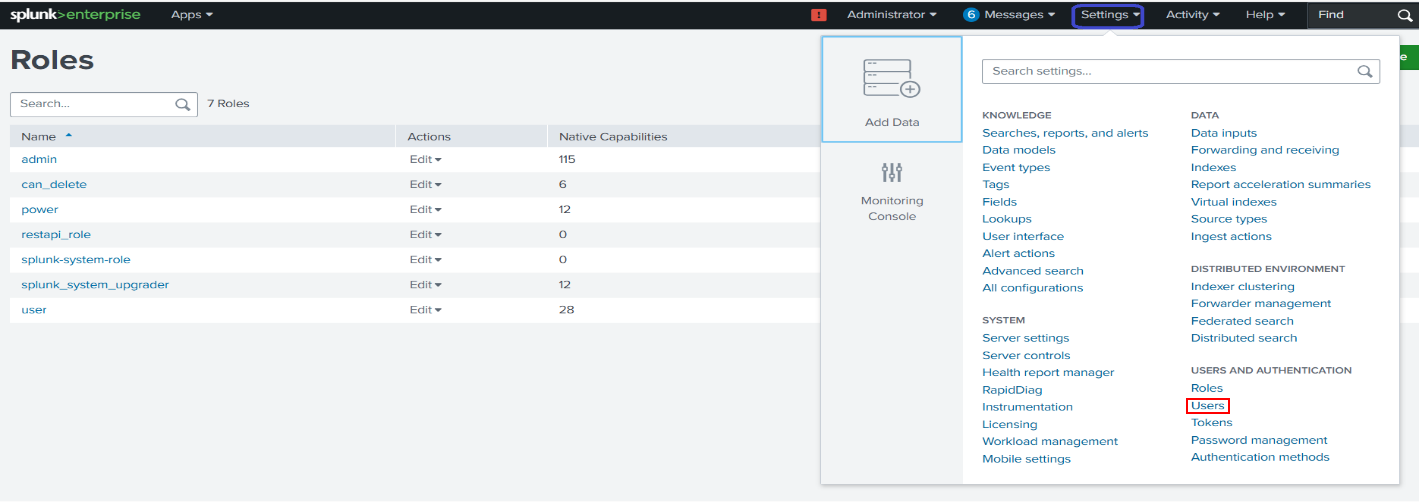Screen dimensions: 1419x502
Task: Open the Help menu
Action: (x=1265, y=15)
